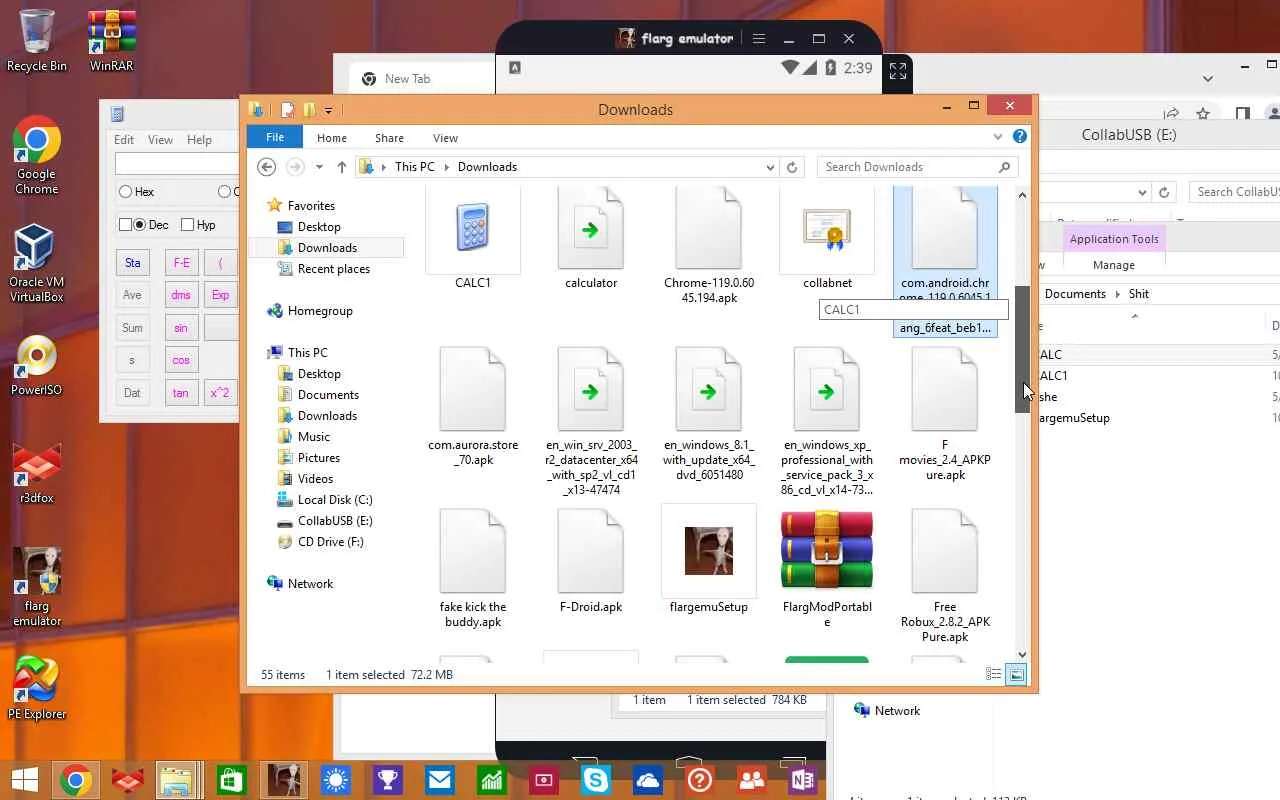Open Store from the taskbar

pyautogui.click(x=231, y=779)
